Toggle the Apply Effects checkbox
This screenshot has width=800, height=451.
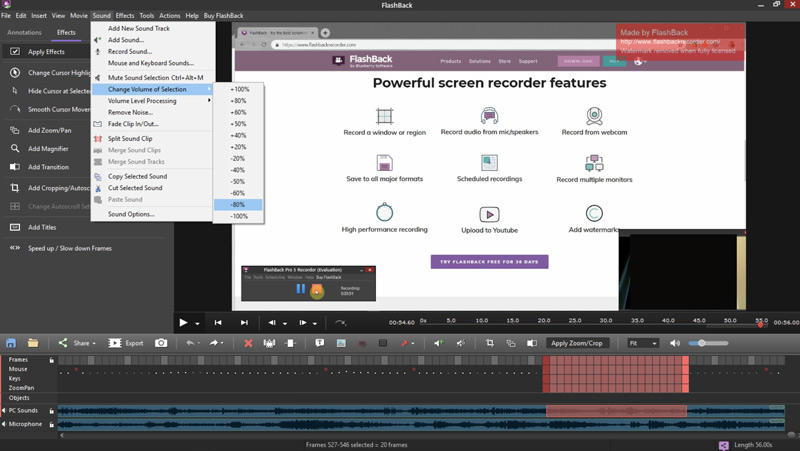point(15,52)
